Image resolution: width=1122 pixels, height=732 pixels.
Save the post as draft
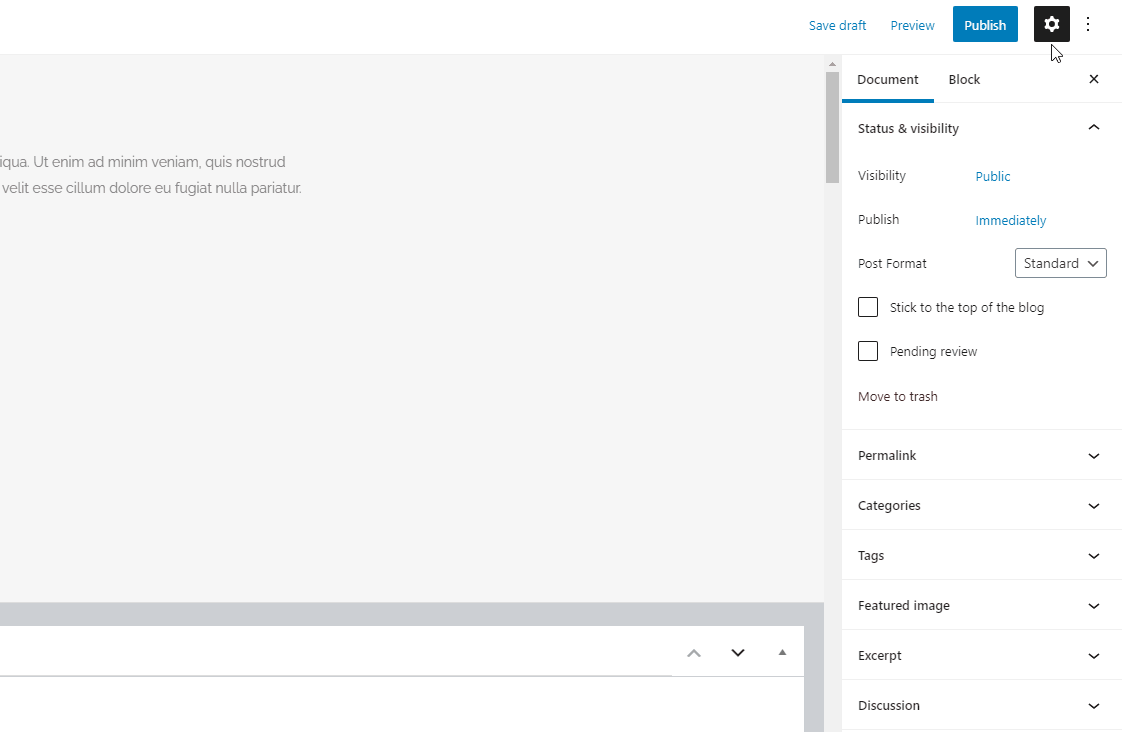coord(837,24)
